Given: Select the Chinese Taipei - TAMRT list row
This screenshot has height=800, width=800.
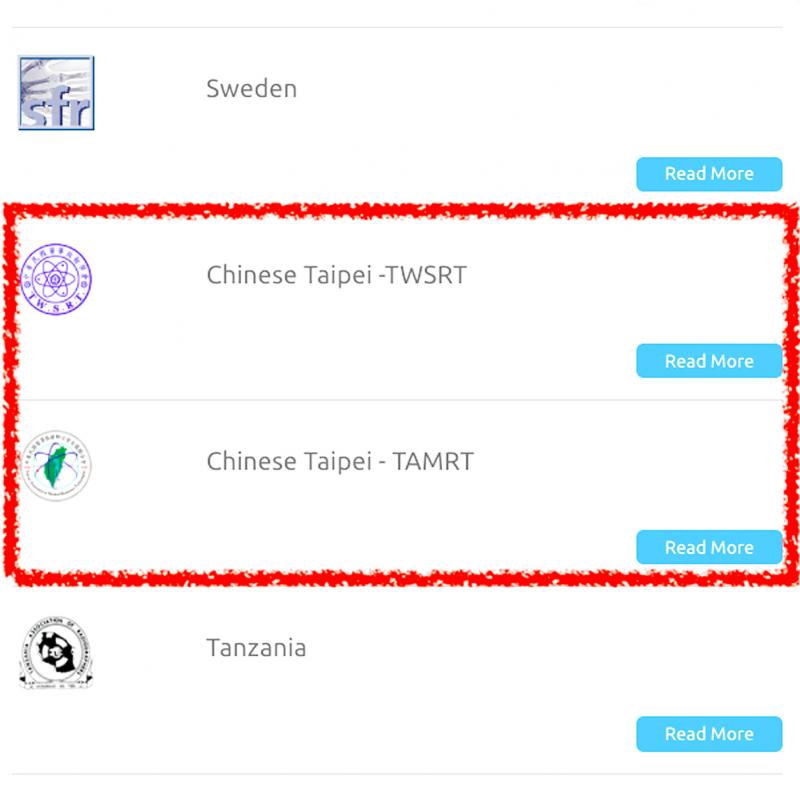Looking at the screenshot, I should 397,493.
